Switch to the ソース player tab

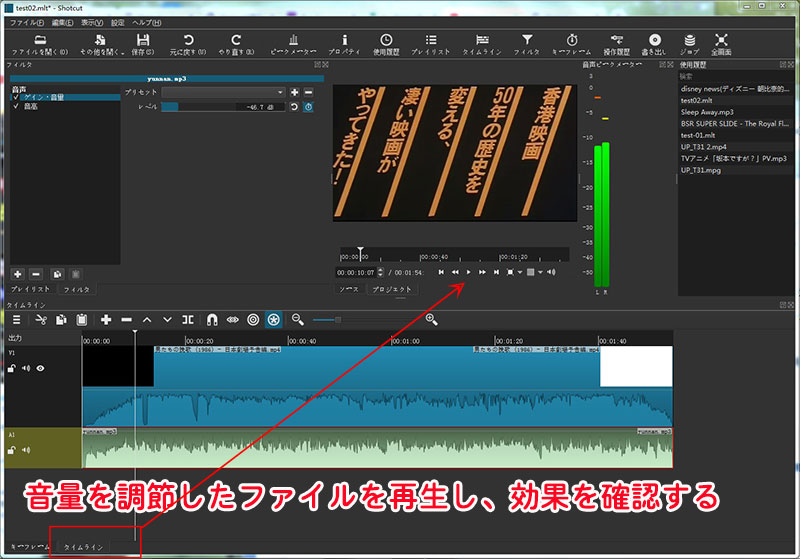[349, 289]
